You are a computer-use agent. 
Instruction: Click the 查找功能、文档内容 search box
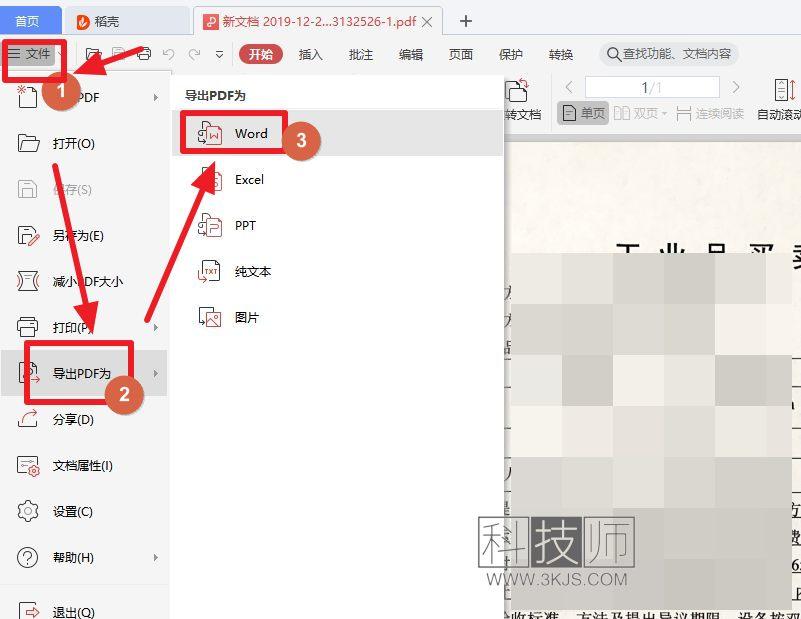(669, 54)
